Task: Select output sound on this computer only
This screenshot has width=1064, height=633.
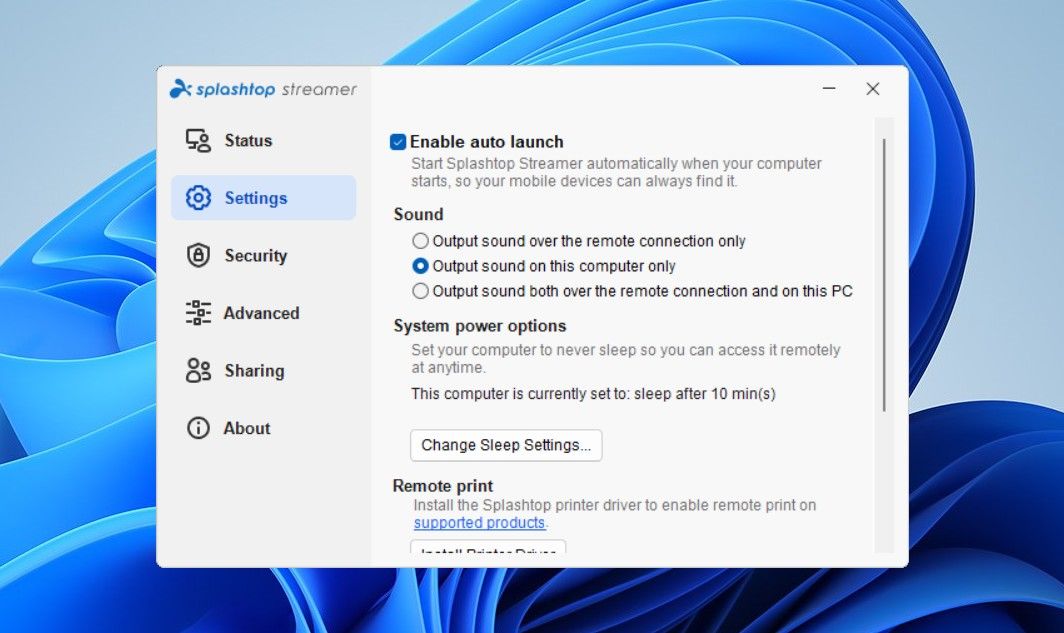Action: click(x=420, y=266)
